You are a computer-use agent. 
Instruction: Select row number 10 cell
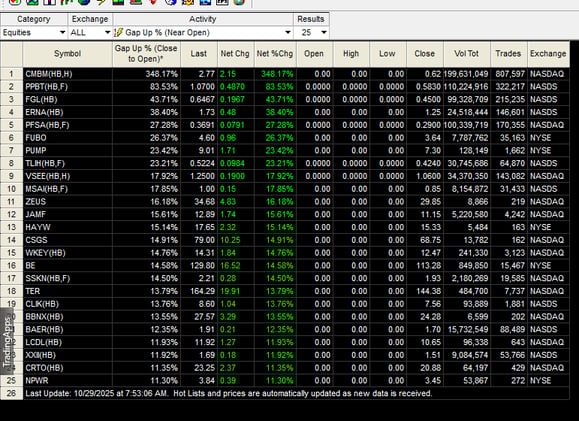(11, 189)
